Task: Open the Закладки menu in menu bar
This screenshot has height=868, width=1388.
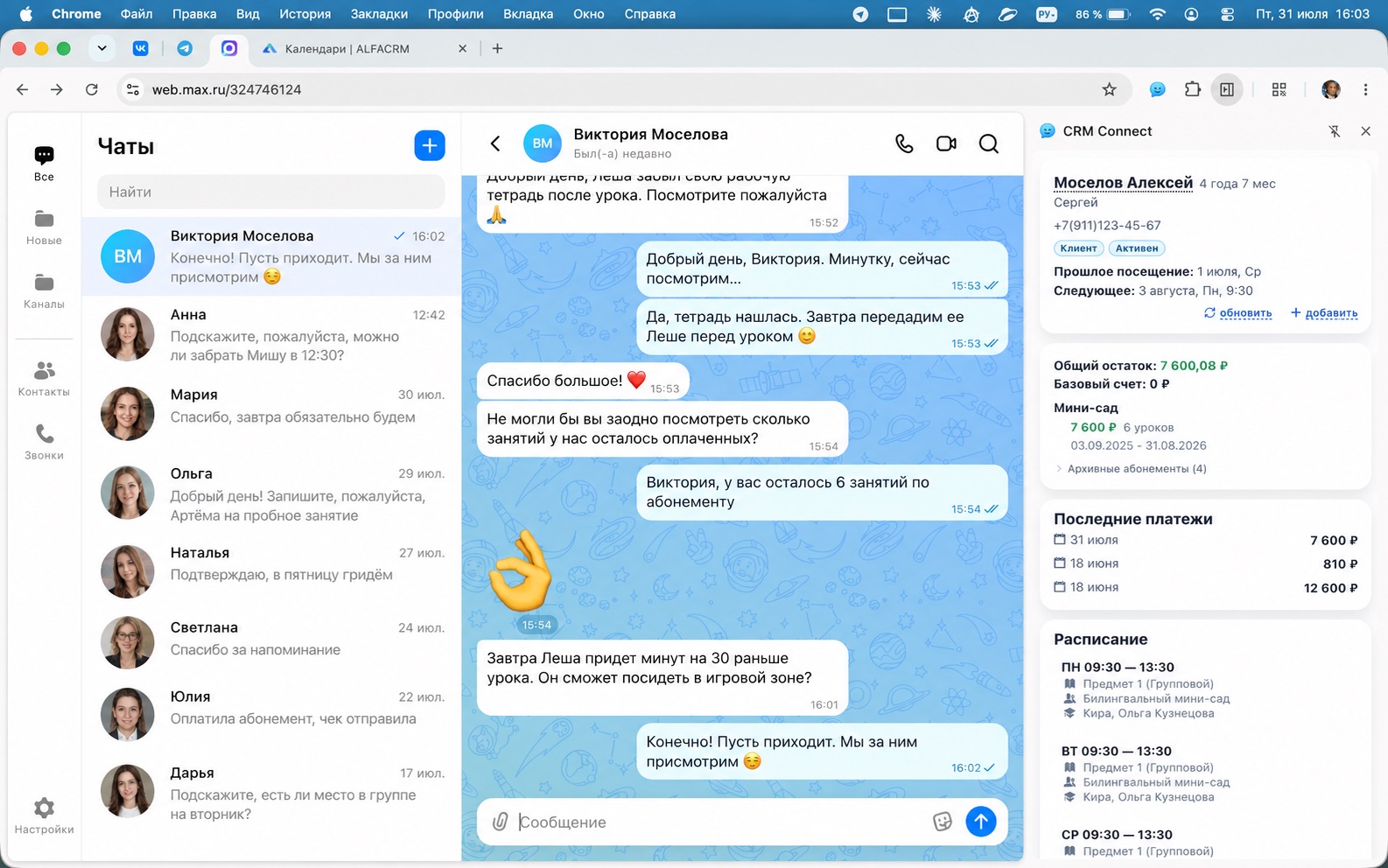Action: click(379, 14)
